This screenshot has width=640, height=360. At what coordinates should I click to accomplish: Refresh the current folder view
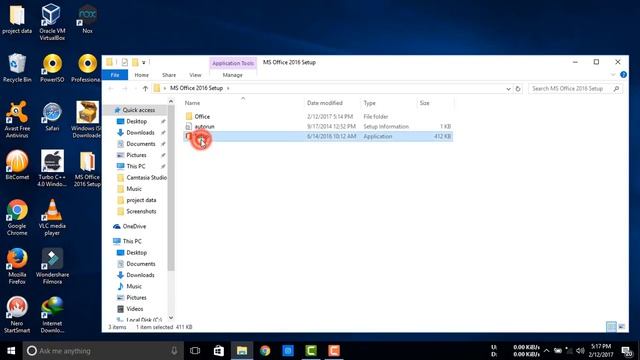[x=518, y=89]
